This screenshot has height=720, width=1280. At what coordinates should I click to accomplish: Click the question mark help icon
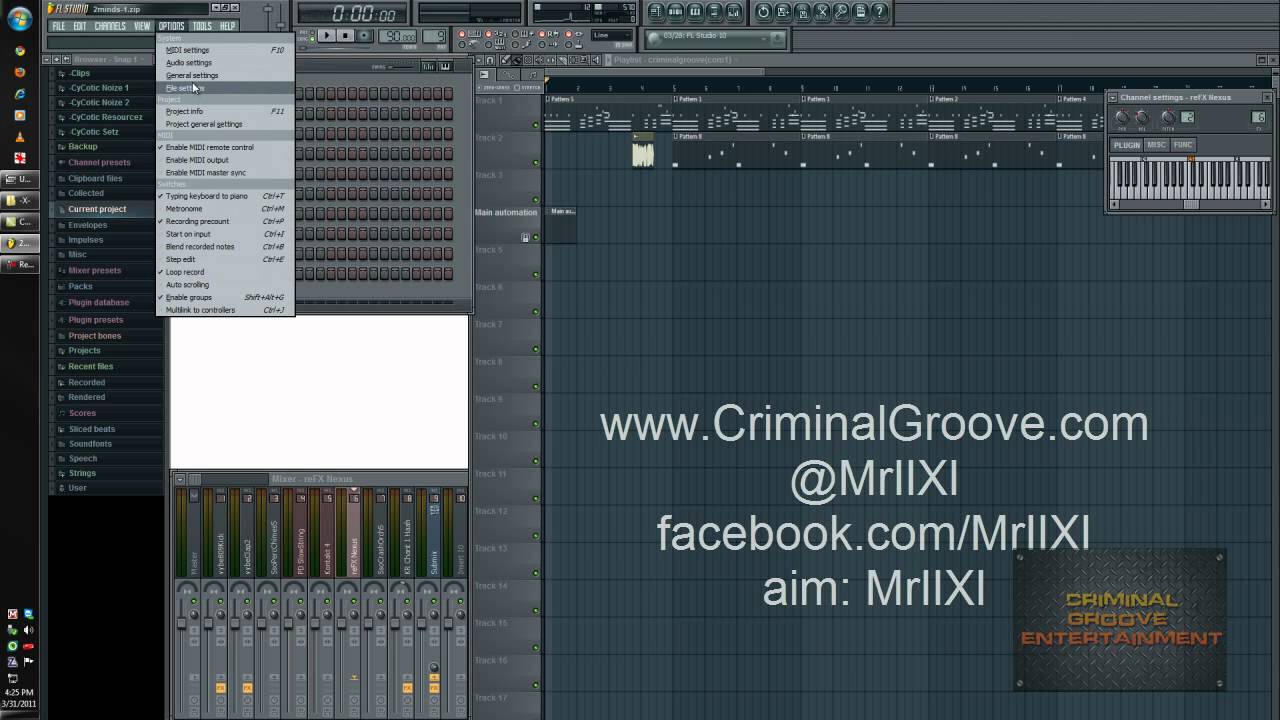click(880, 12)
